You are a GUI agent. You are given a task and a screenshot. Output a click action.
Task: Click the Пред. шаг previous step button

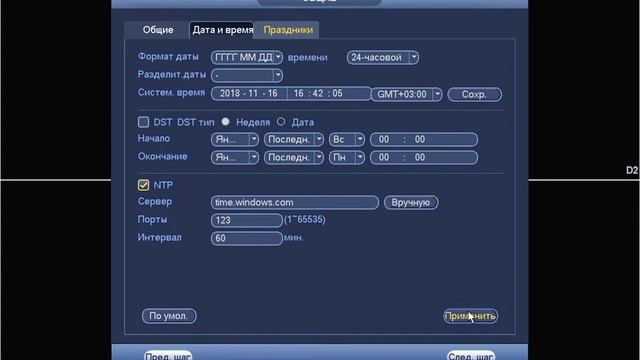click(168, 356)
